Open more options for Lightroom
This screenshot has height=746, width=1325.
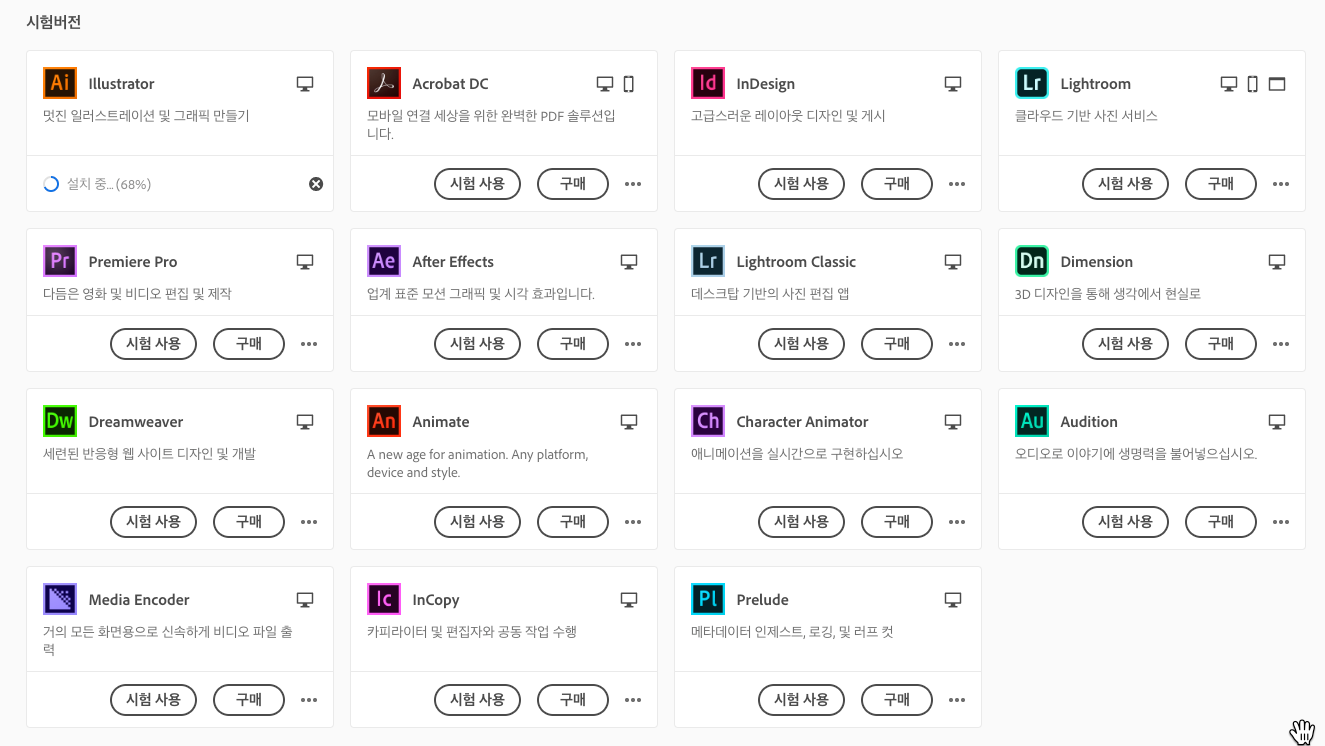coord(1281,184)
